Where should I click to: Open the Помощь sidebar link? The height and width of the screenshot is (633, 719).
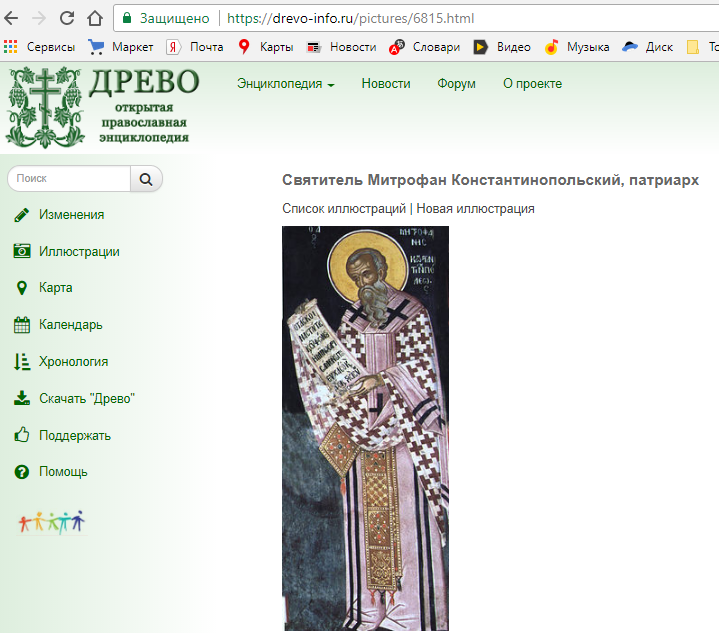point(63,472)
